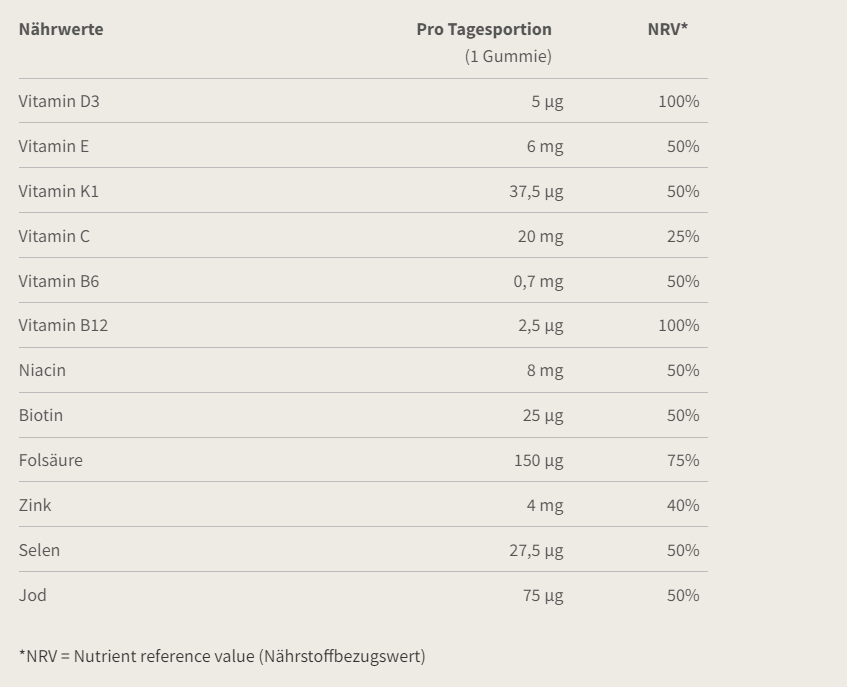
Task: Click the (1 Gummie) subheading text
Action: [508, 56]
